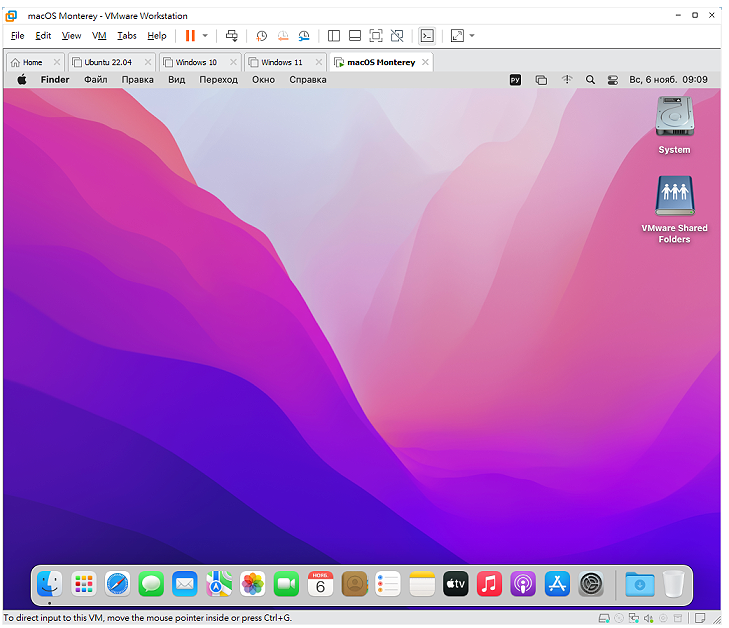Toggle the thumbnail bar icon
Image resolution: width=729 pixels, height=628 pixels.
pyautogui.click(x=355, y=36)
